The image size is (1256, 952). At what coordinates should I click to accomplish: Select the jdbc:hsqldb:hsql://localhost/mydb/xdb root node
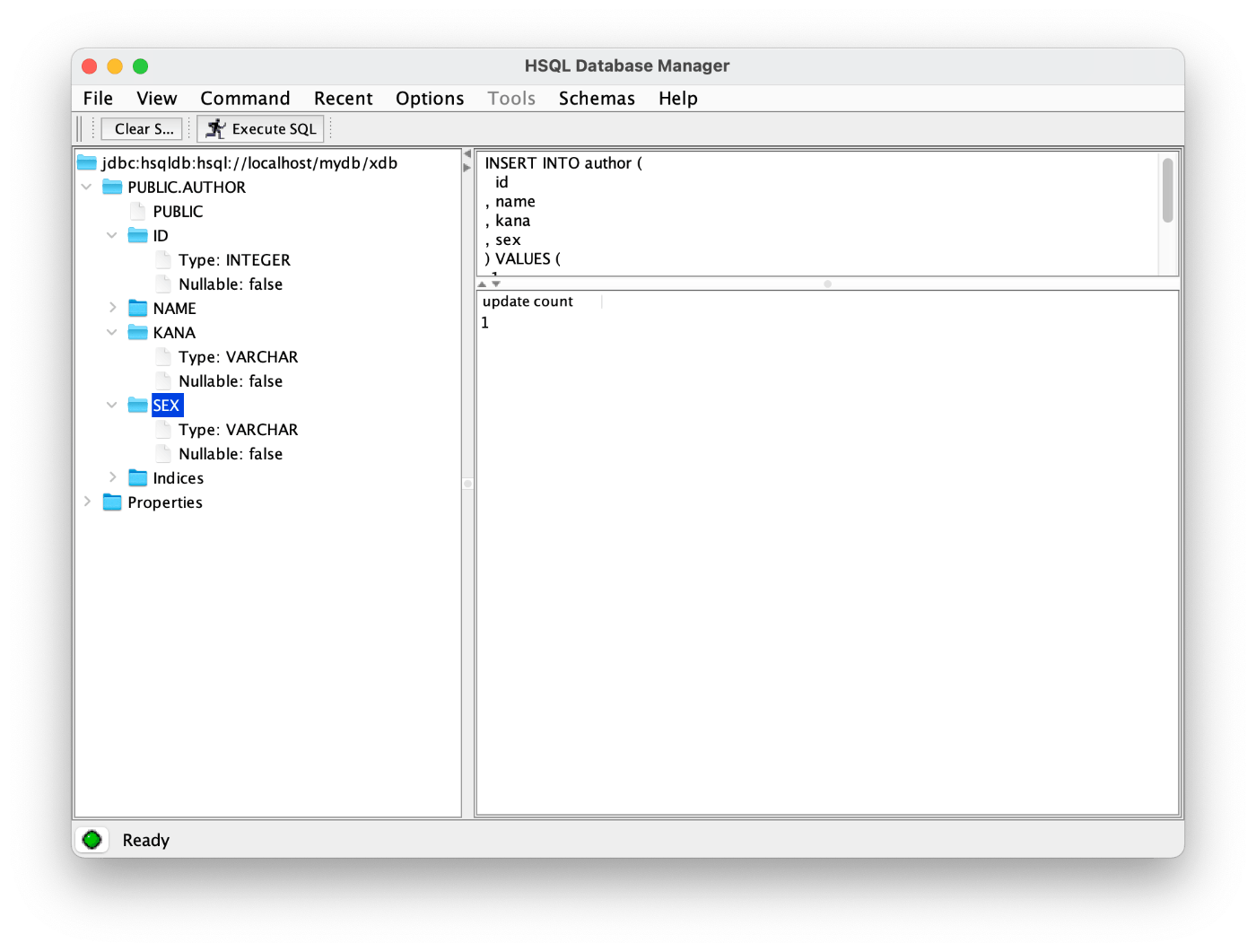coord(249,162)
